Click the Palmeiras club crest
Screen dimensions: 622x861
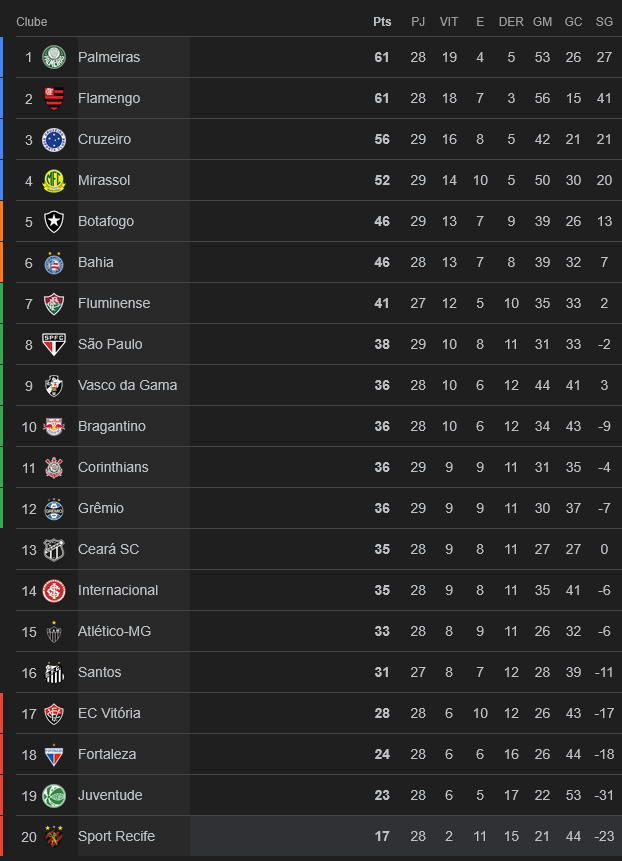(x=54, y=57)
